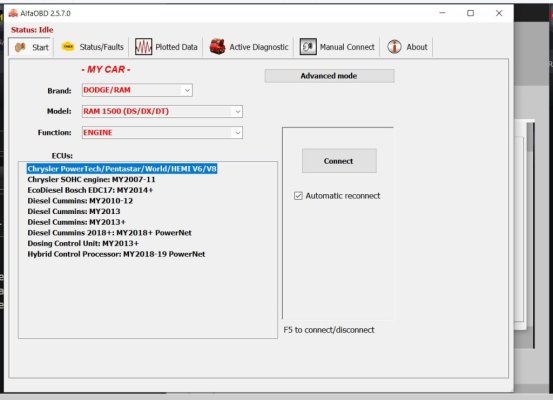The image size is (553, 400).
Task: Expand the Brand dropdown showing DODGE/RAM
Action: tap(137, 90)
